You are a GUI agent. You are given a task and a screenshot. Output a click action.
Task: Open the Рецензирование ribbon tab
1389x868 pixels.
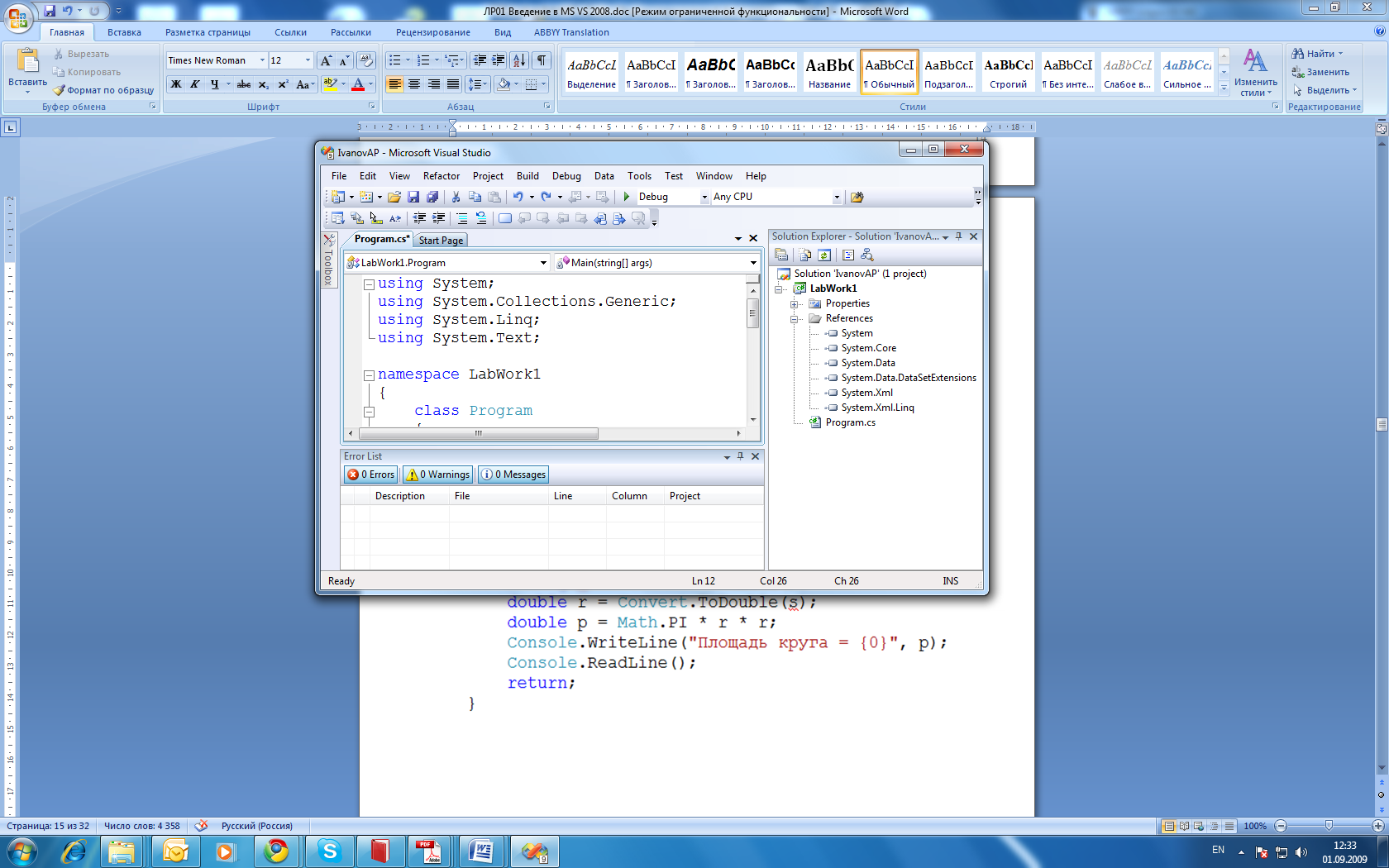[432, 32]
